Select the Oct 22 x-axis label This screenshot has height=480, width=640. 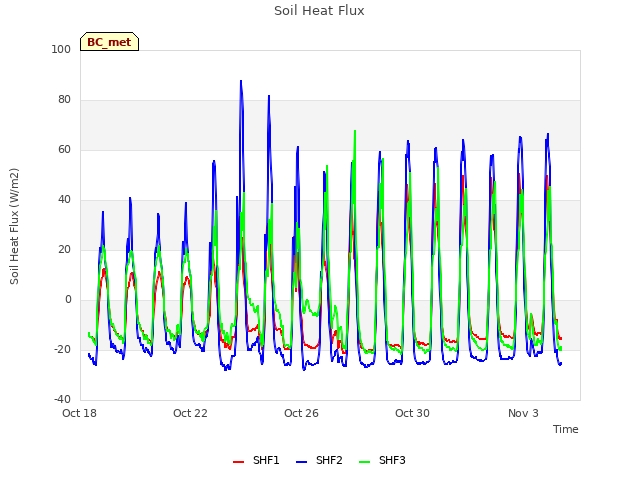coord(190,413)
